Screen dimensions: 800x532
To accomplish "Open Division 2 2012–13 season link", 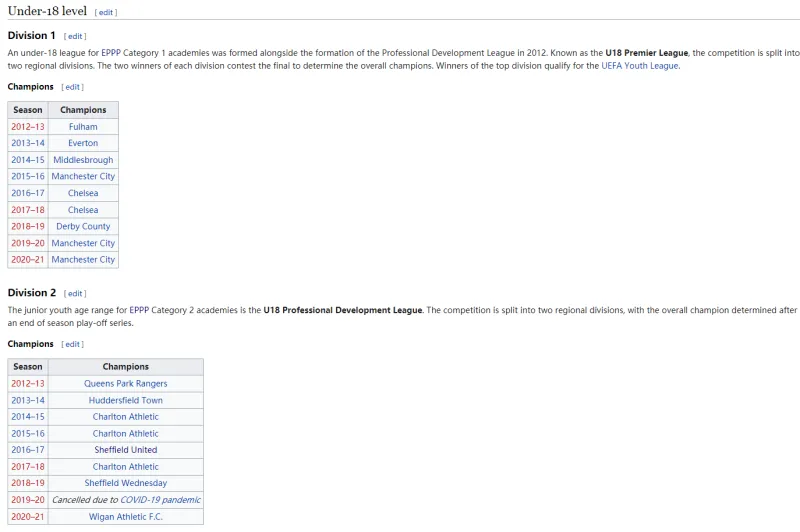I will tap(28, 384).
